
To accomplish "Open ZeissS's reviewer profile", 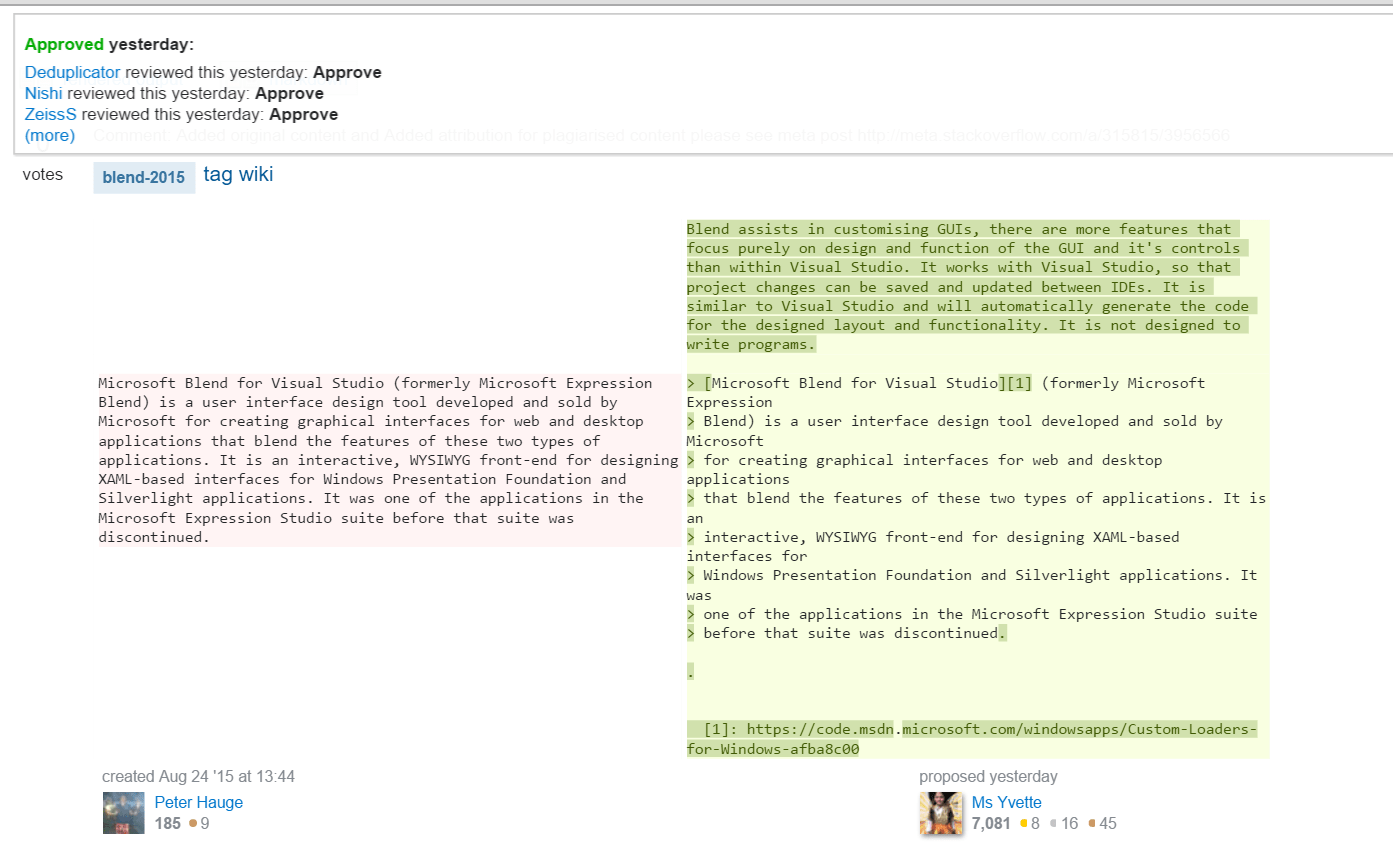I will 51,114.
